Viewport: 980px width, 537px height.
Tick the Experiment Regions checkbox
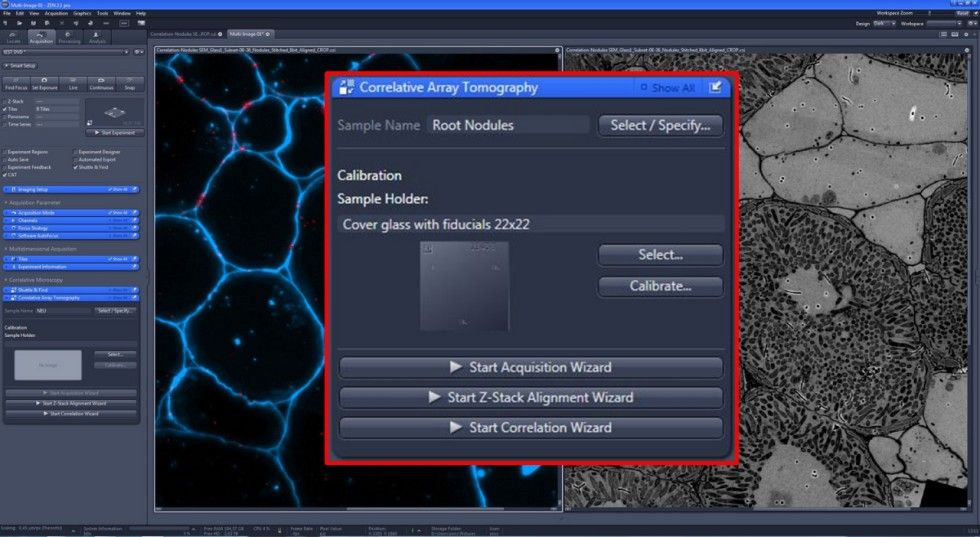(5, 152)
